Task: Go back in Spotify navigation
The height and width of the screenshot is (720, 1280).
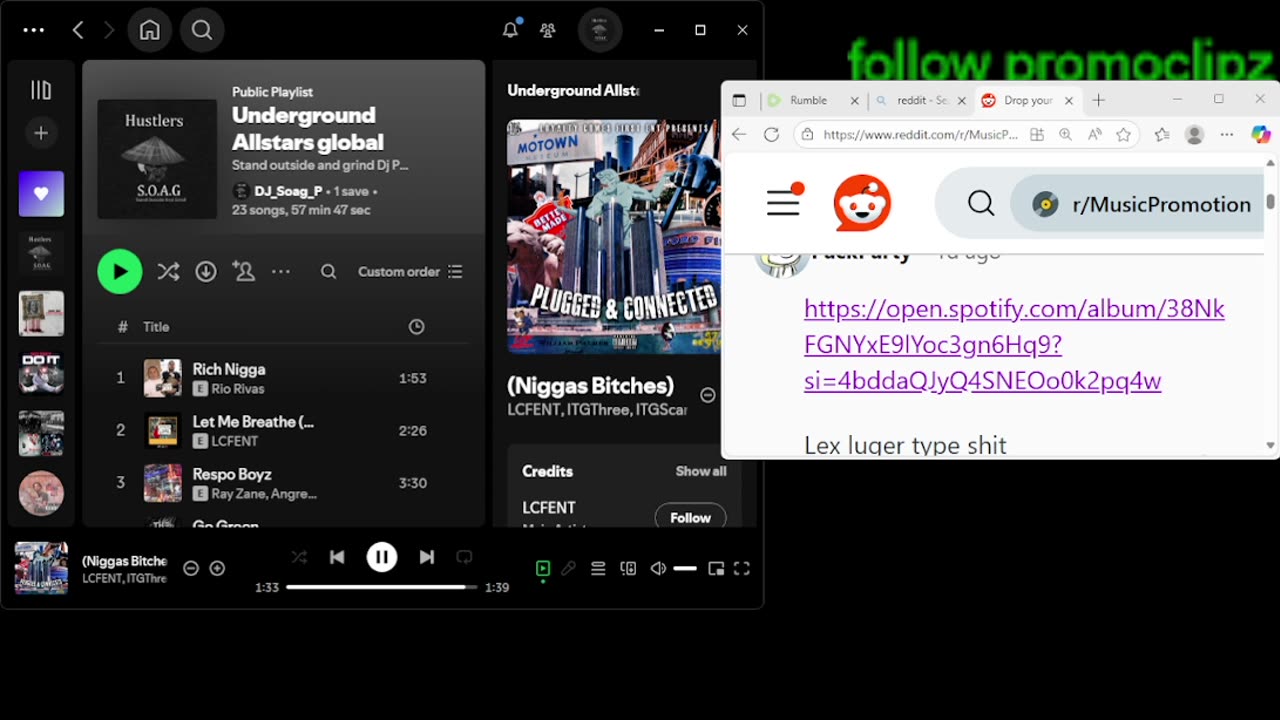Action: point(78,30)
